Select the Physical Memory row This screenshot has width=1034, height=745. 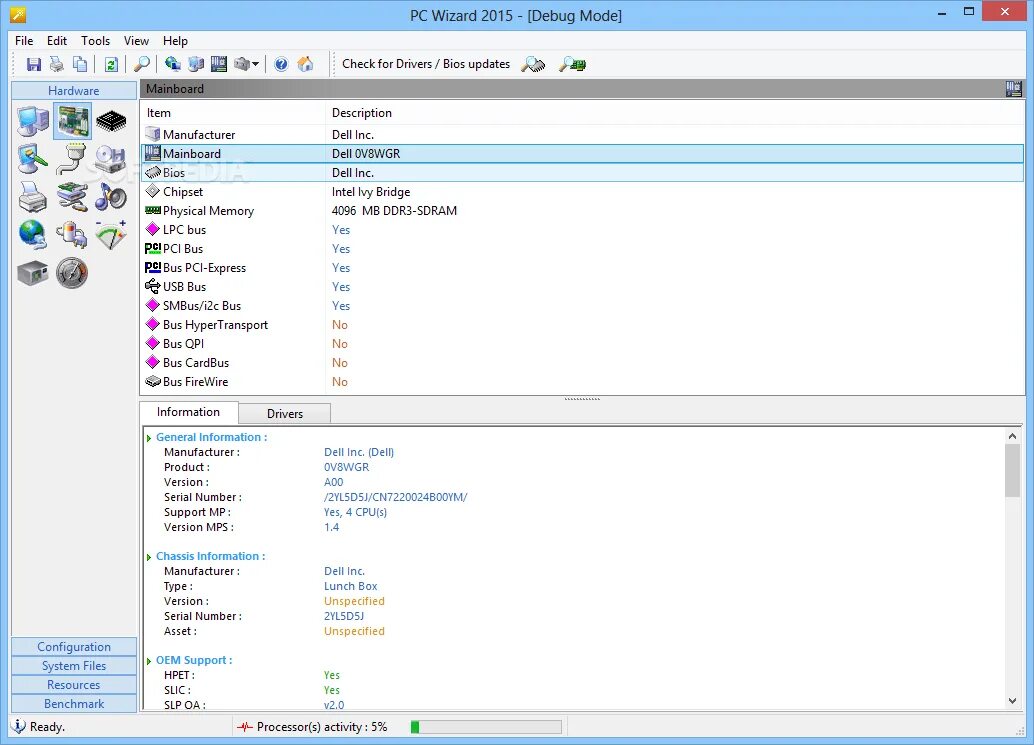point(583,211)
